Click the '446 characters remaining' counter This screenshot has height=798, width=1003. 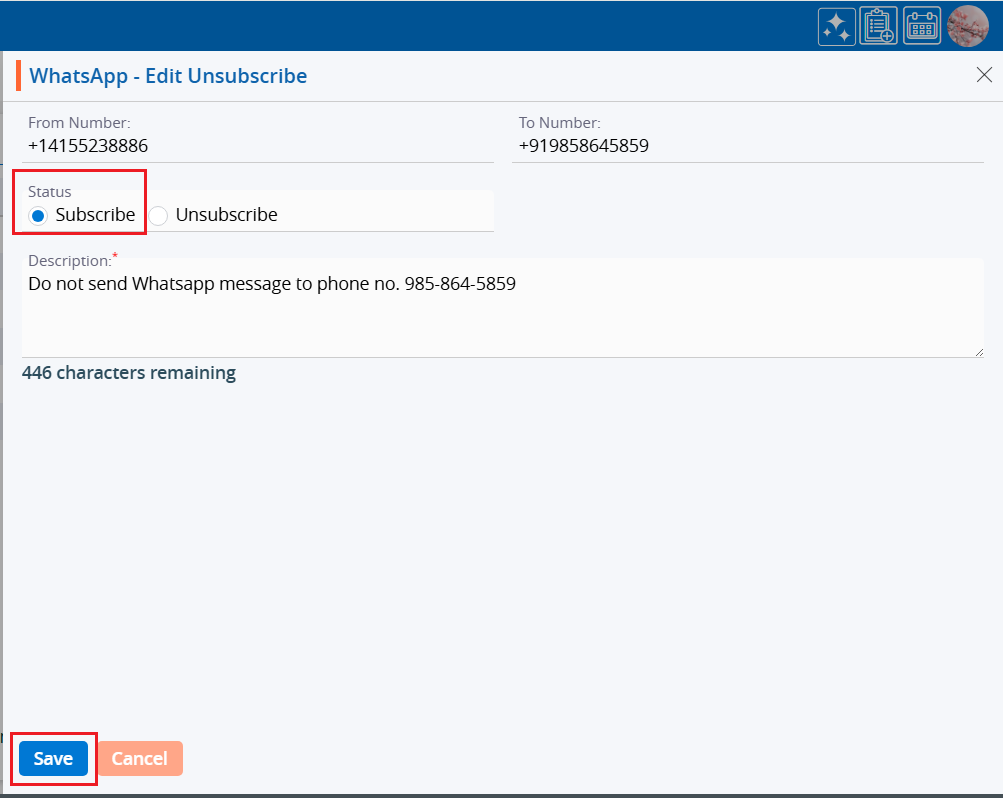pos(129,373)
